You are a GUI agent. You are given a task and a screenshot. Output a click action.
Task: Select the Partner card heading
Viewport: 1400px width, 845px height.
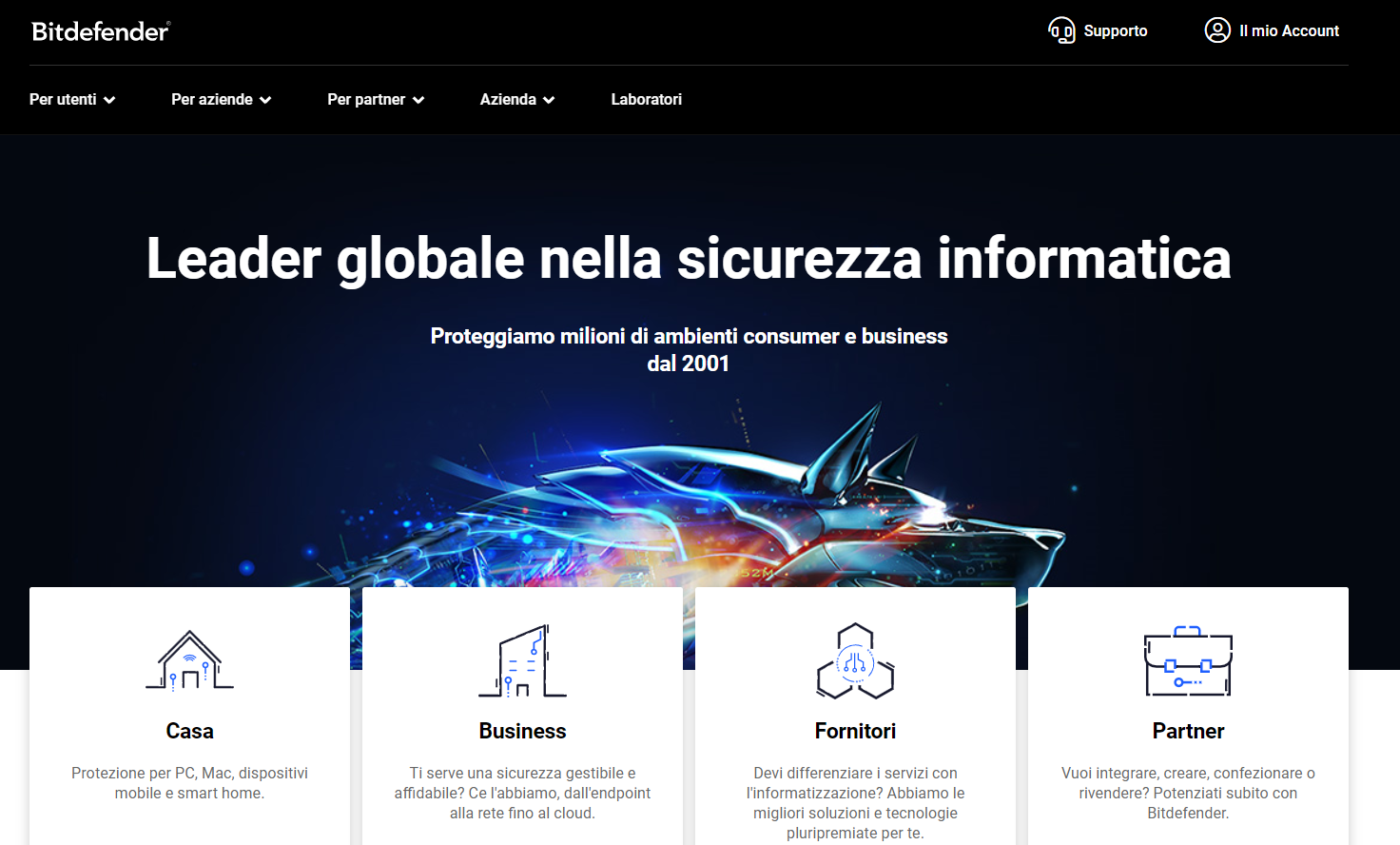(x=1188, y=731)
